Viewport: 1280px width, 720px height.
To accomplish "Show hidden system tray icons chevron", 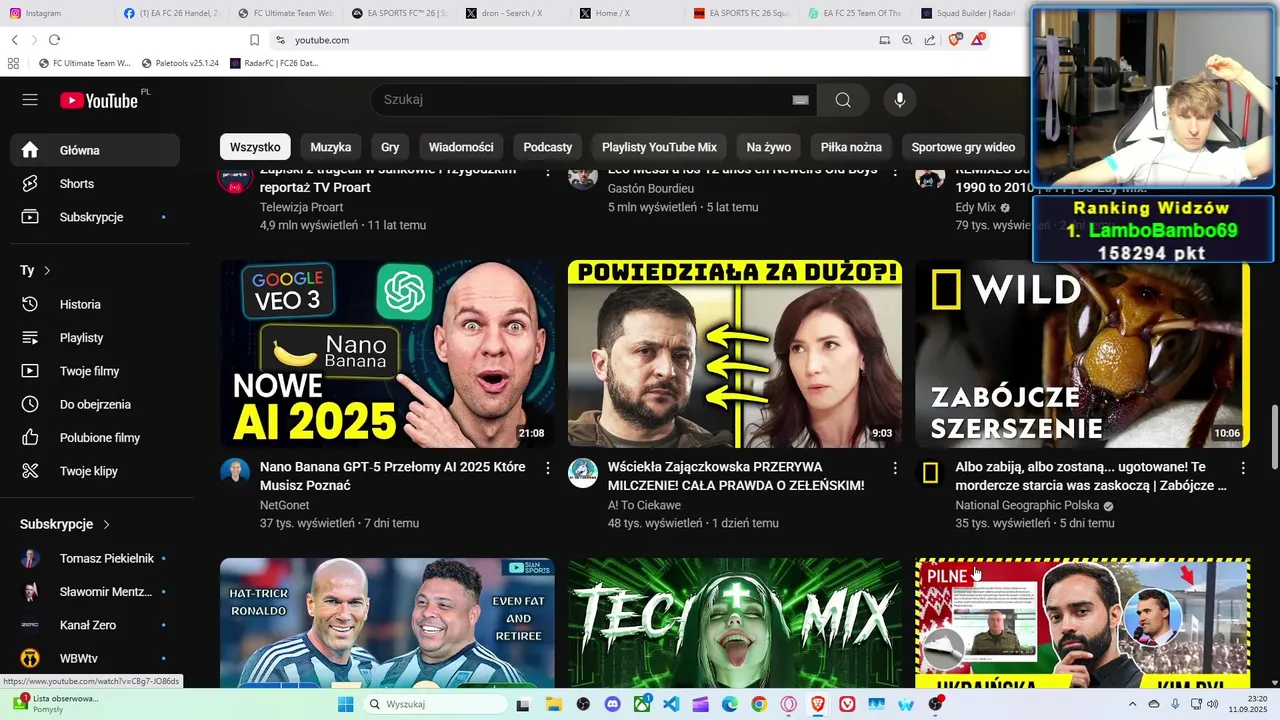I will (x=1132, y=704).
